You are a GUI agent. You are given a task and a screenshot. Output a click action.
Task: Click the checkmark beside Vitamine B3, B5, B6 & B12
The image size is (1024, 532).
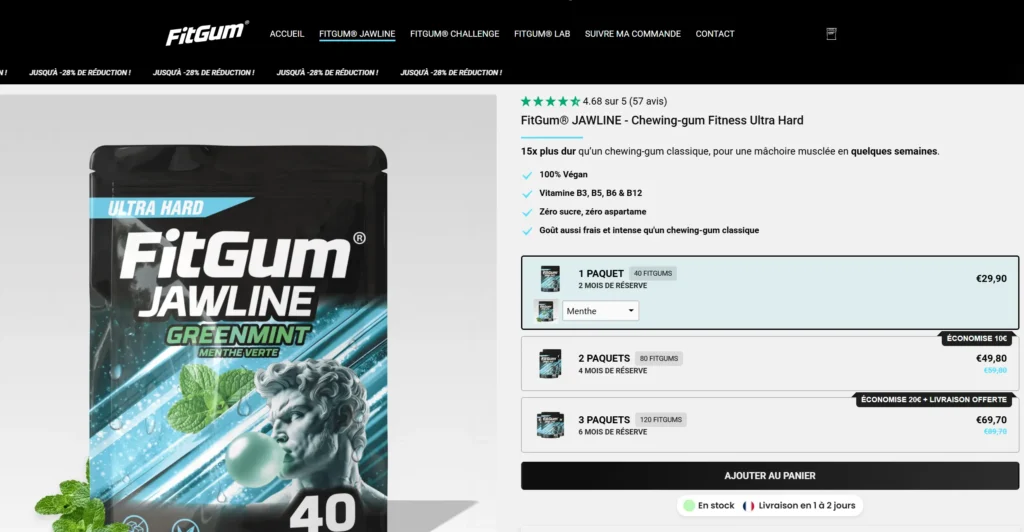pyautogui.click(x=527, y=193)
